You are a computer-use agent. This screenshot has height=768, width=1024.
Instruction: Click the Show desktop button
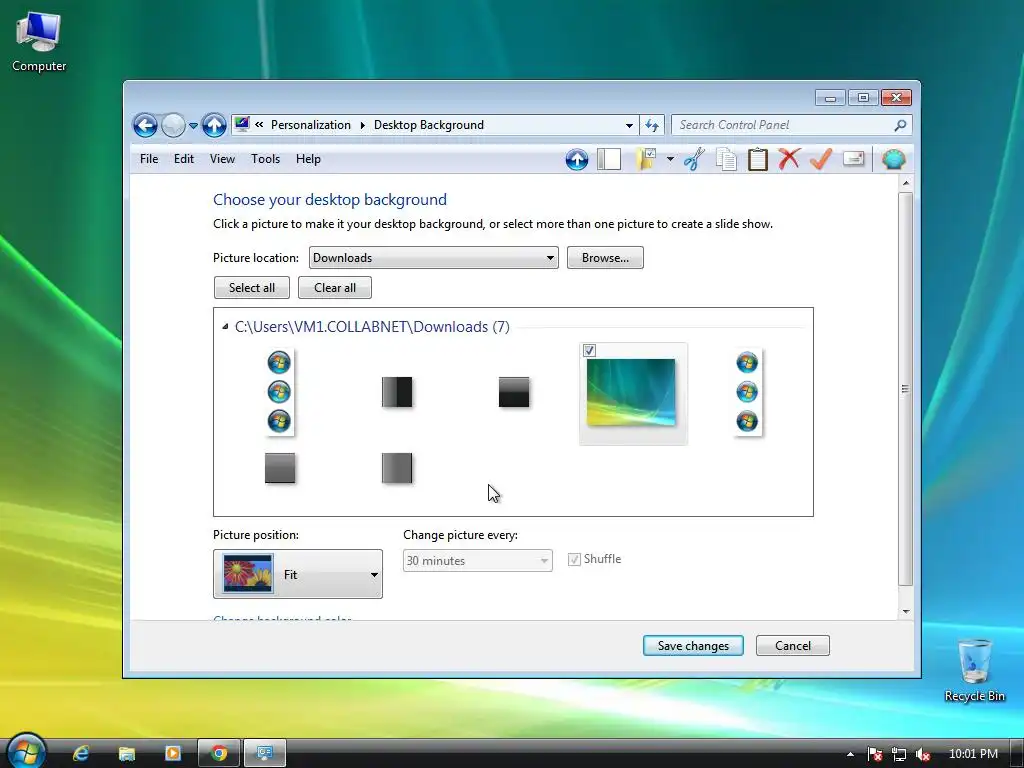[1017, 754]
